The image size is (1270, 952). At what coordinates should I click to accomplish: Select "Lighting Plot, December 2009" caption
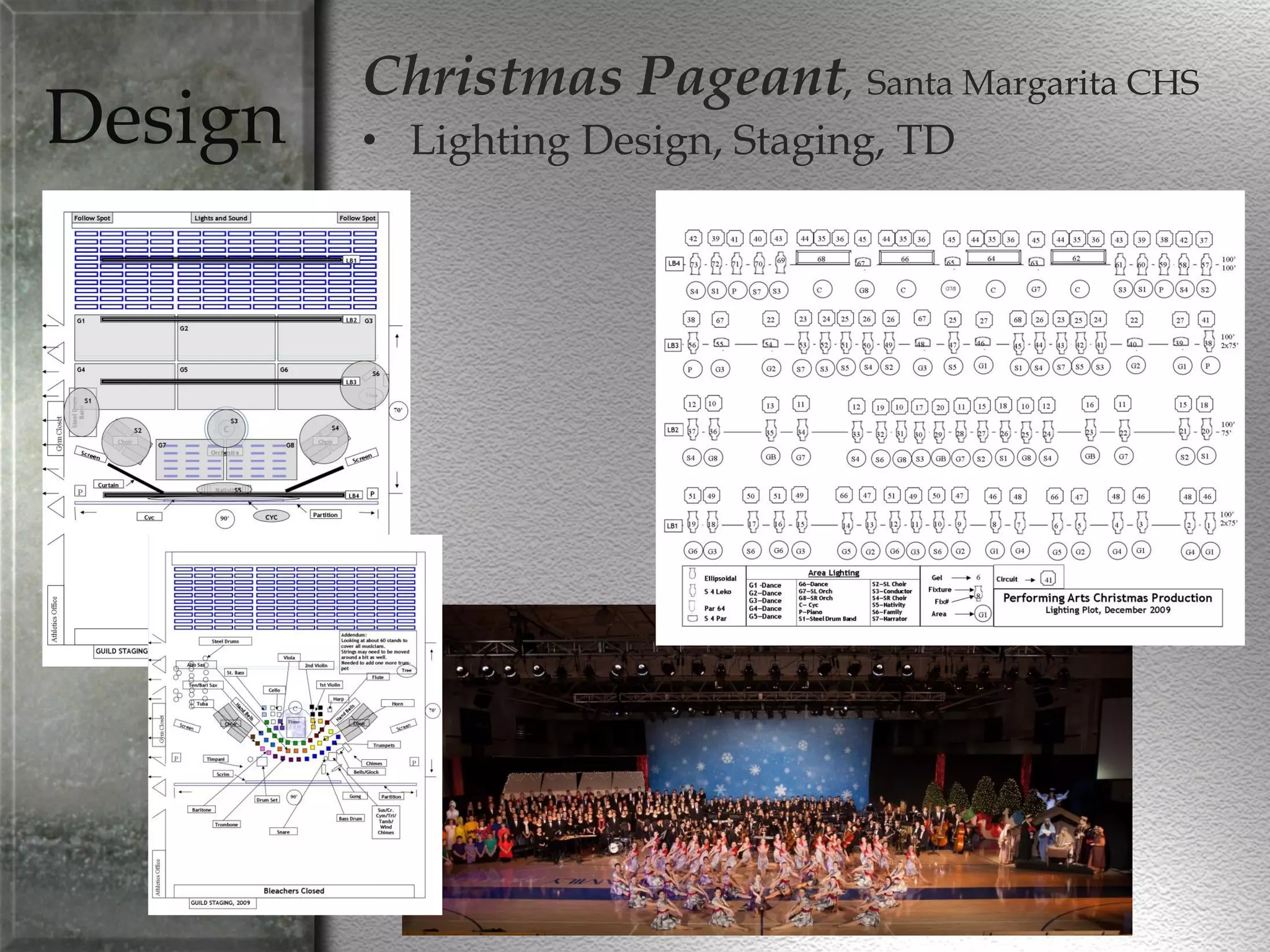pos(1108,610)
